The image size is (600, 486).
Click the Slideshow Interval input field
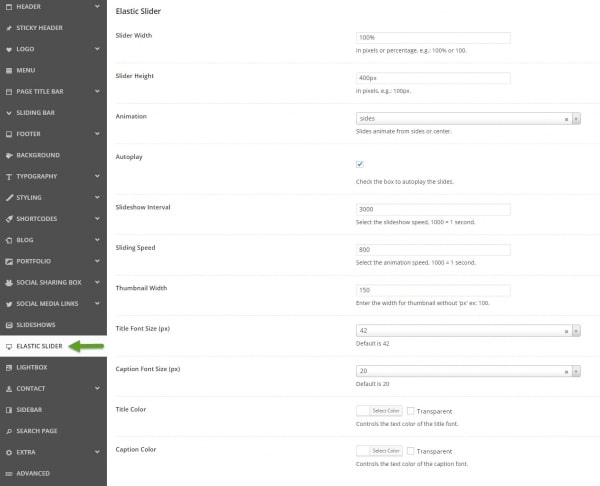[x=433, y=209]
